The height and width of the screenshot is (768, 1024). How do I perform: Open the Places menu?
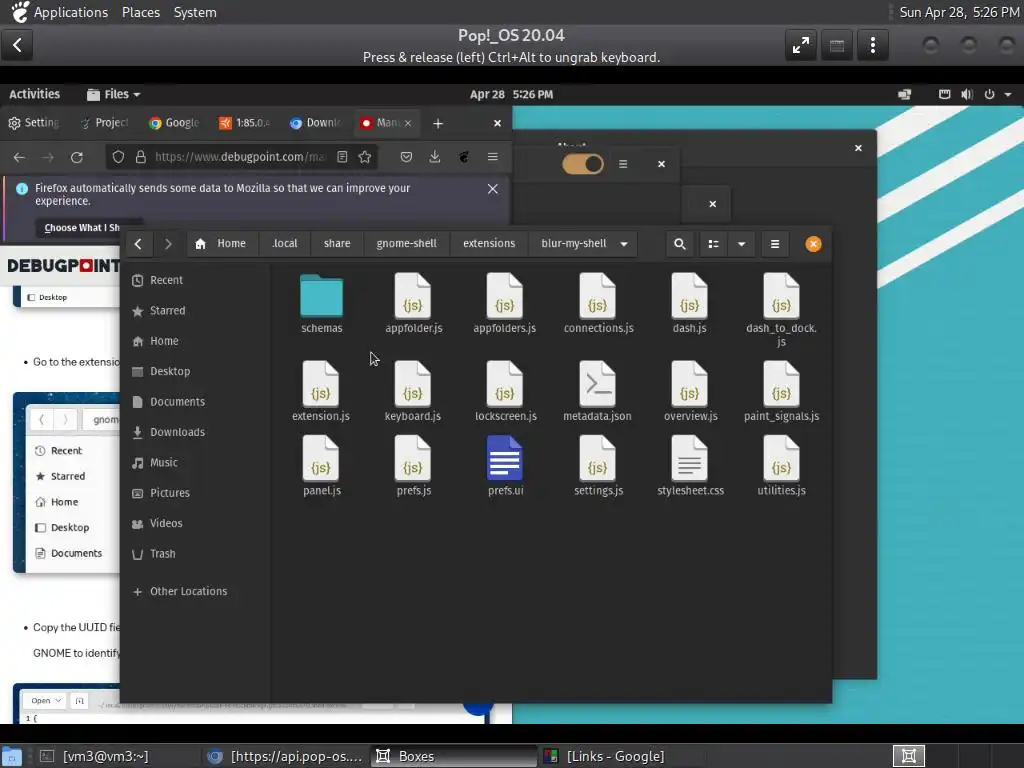140,12
